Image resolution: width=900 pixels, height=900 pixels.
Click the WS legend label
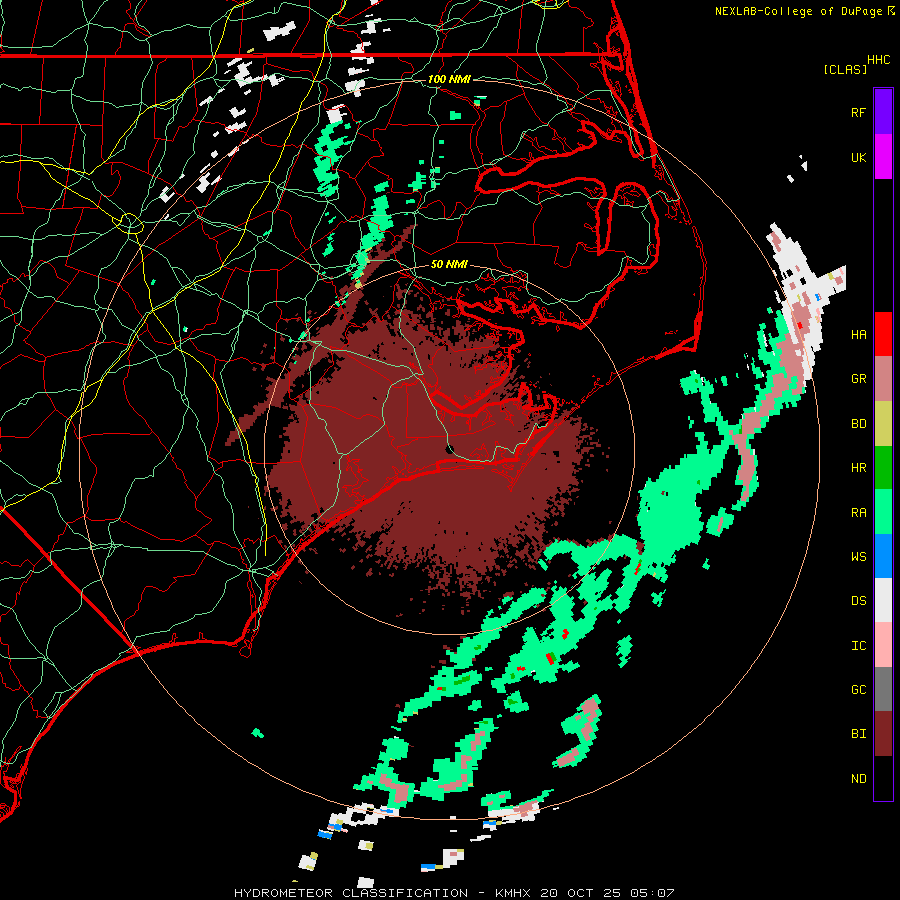[x=858, y=556]
